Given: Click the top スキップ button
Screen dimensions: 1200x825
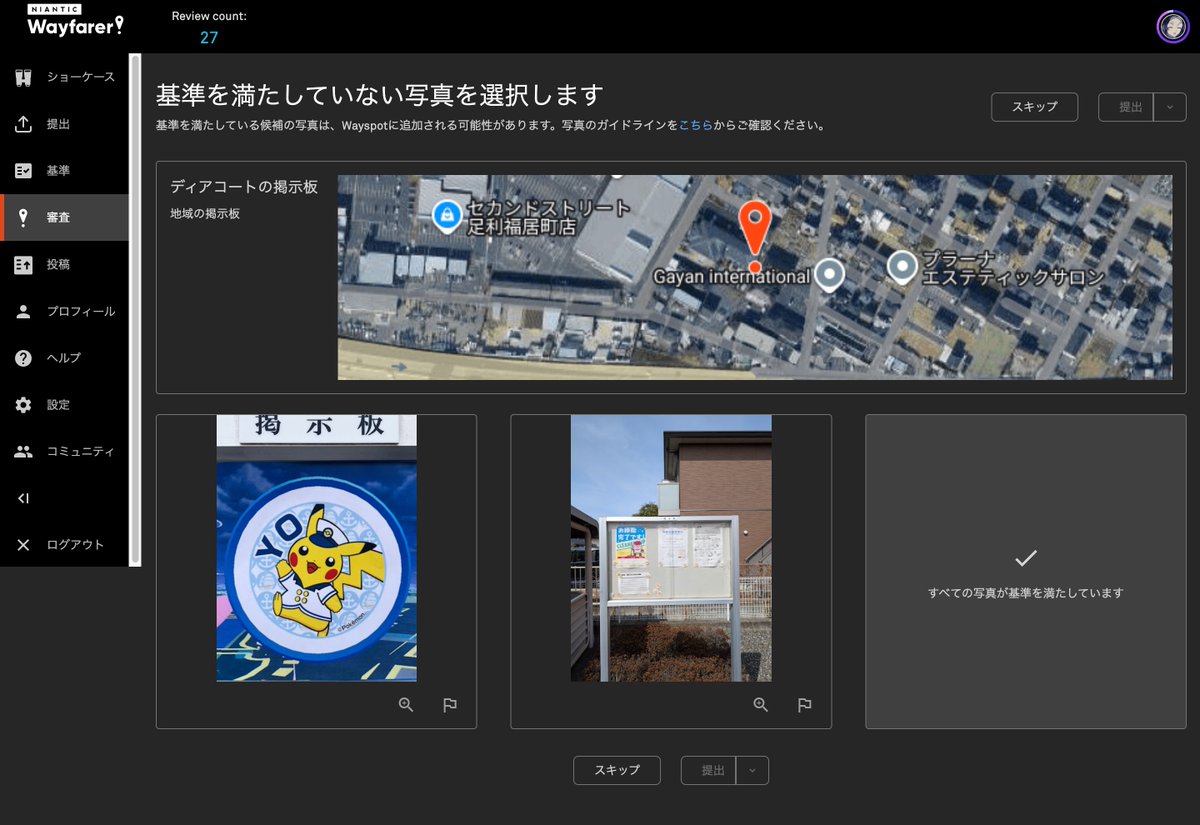Looking at the screenshot, I should (x=1034, y=107).
